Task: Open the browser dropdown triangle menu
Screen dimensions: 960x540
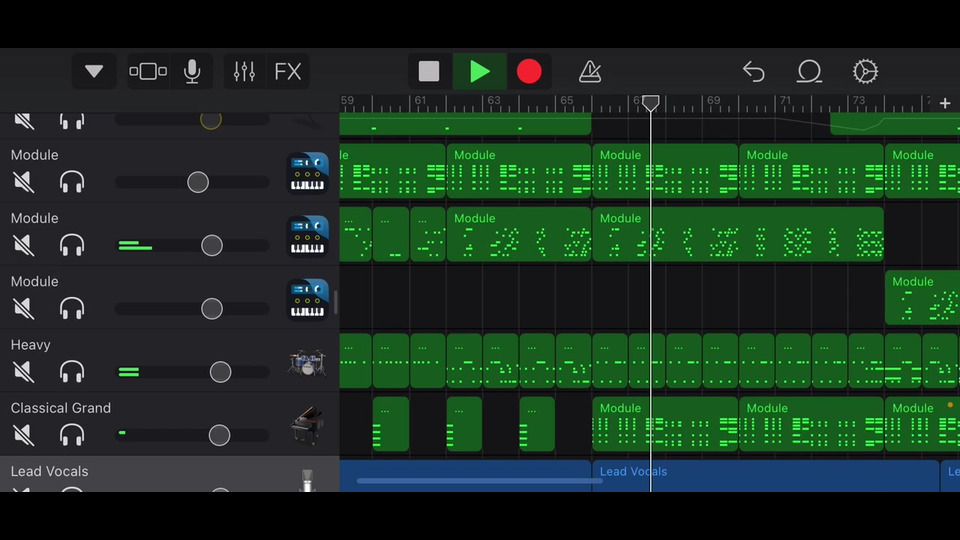Action: pos(94,72)
